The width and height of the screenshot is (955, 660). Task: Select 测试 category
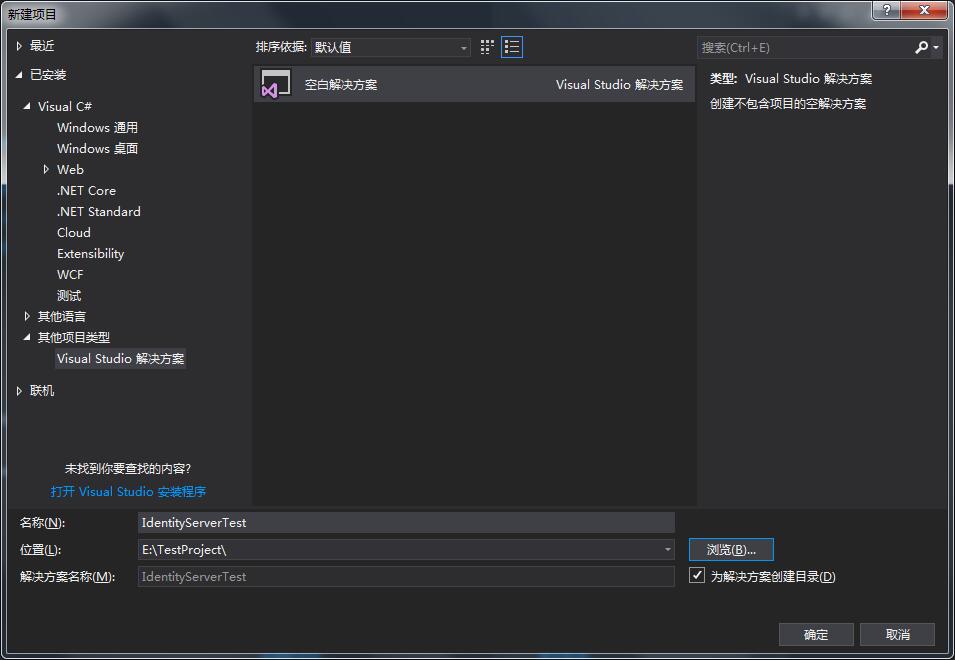click(69, 296)
